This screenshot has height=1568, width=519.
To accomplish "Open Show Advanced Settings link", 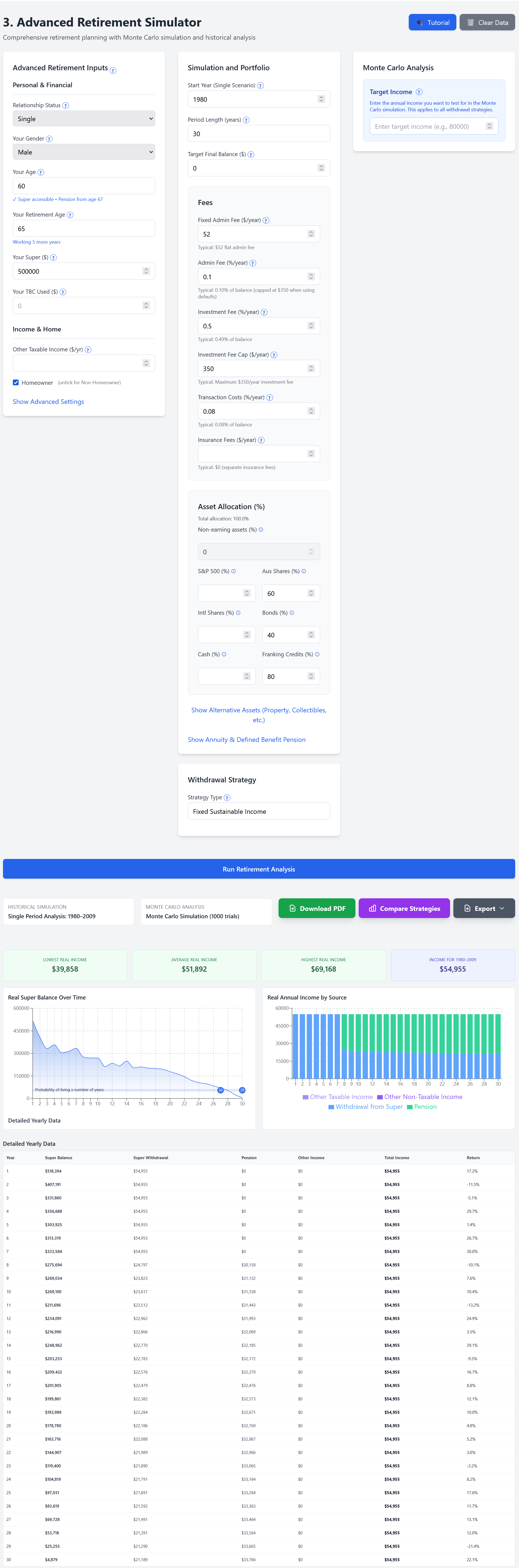I will pos(48,402).
